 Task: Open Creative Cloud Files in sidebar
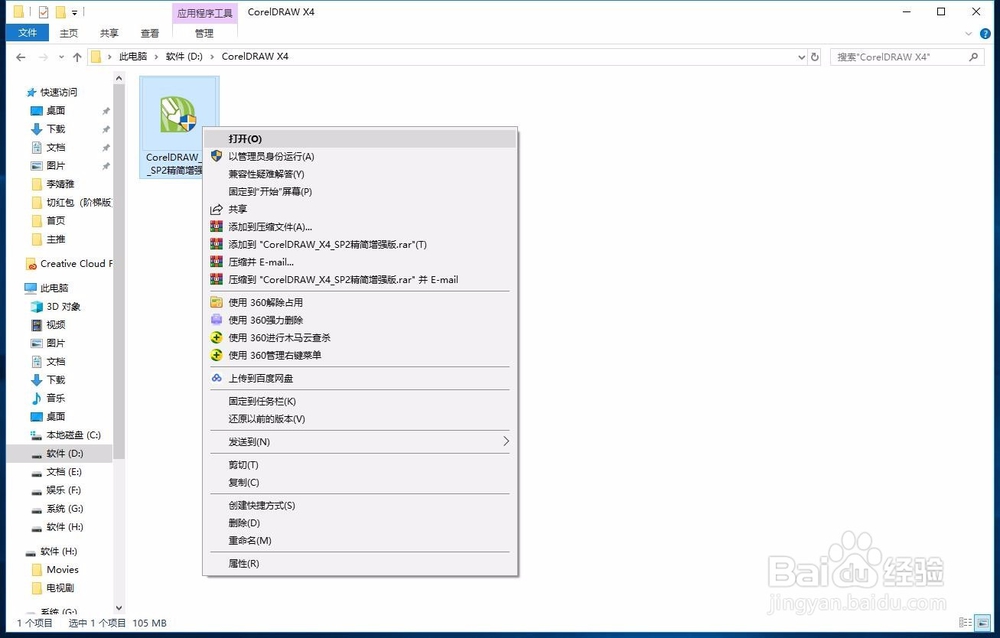click(69, 263)
